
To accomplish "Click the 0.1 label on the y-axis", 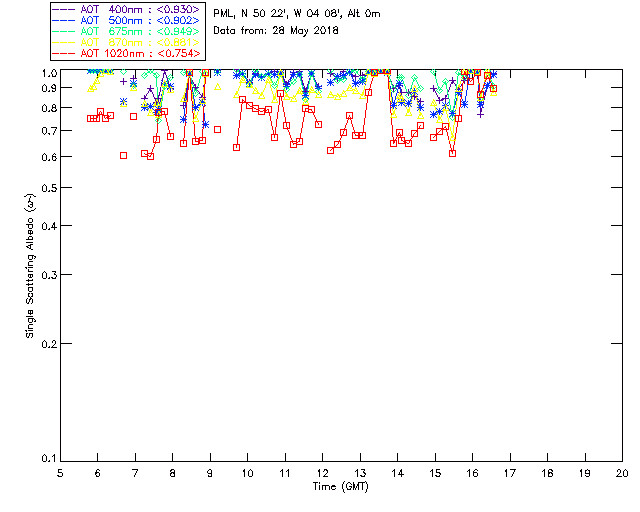I will tap(45, 459).
